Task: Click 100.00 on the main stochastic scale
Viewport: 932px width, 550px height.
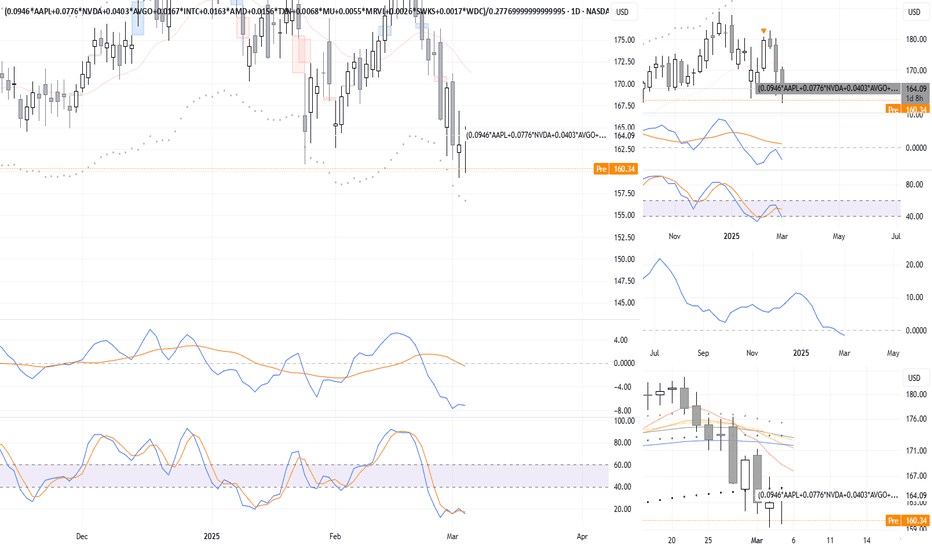Action: click(624, 421)
